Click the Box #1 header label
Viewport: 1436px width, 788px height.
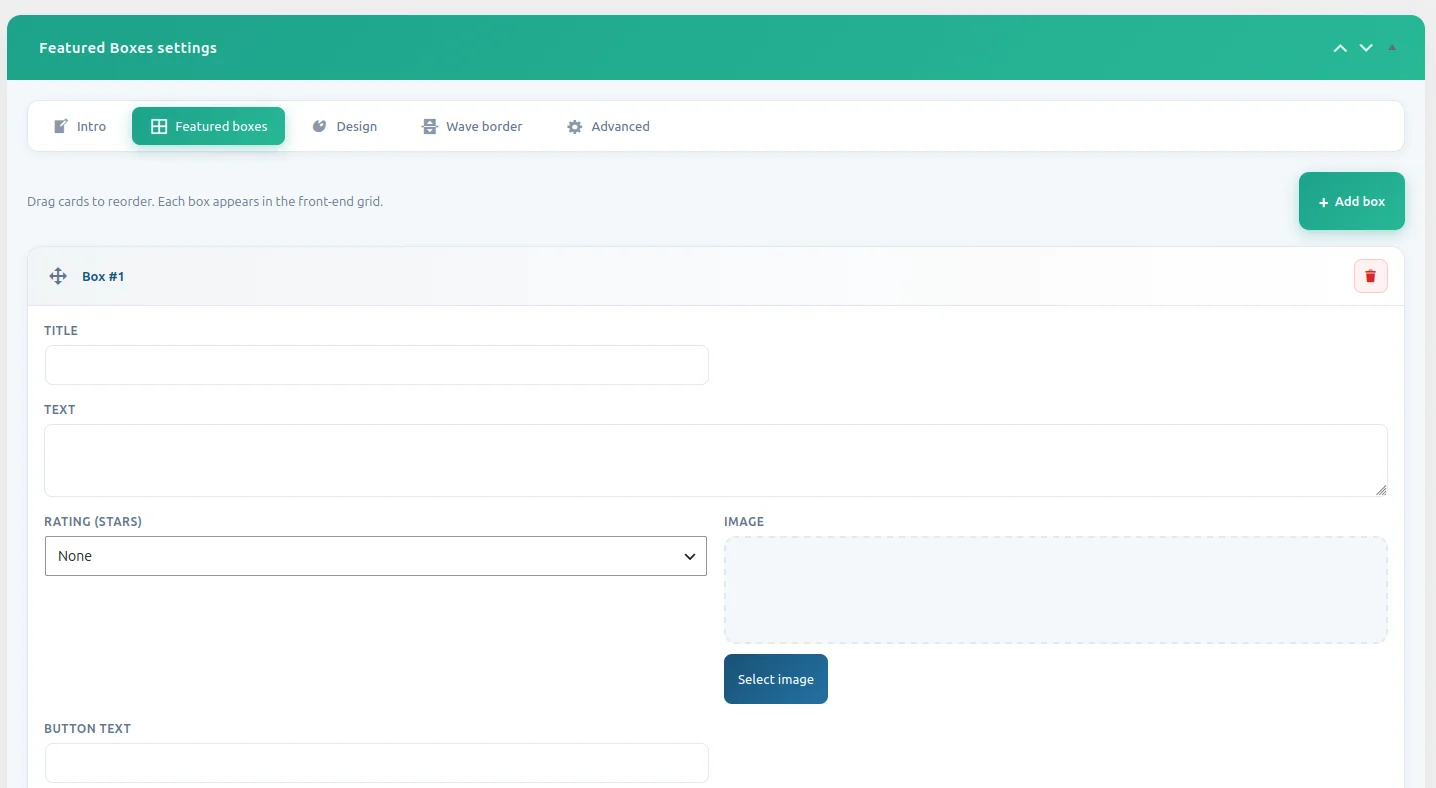(x=103, y=276)
